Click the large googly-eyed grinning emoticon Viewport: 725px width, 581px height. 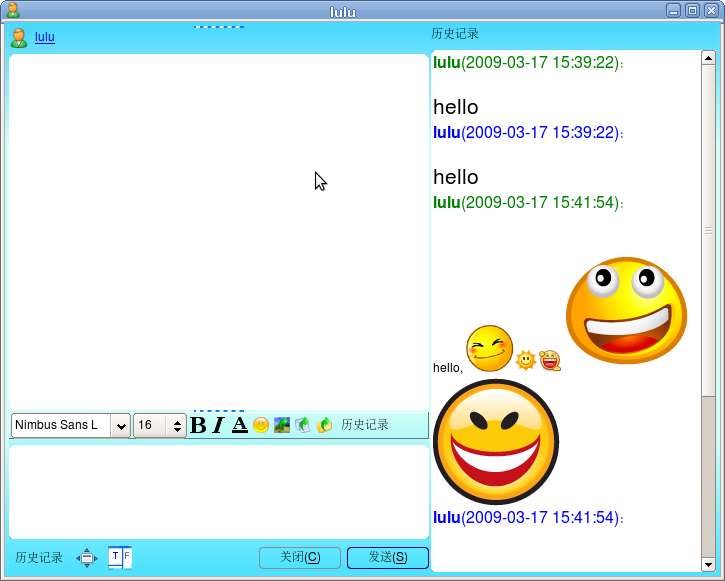[x=627, y=310]
